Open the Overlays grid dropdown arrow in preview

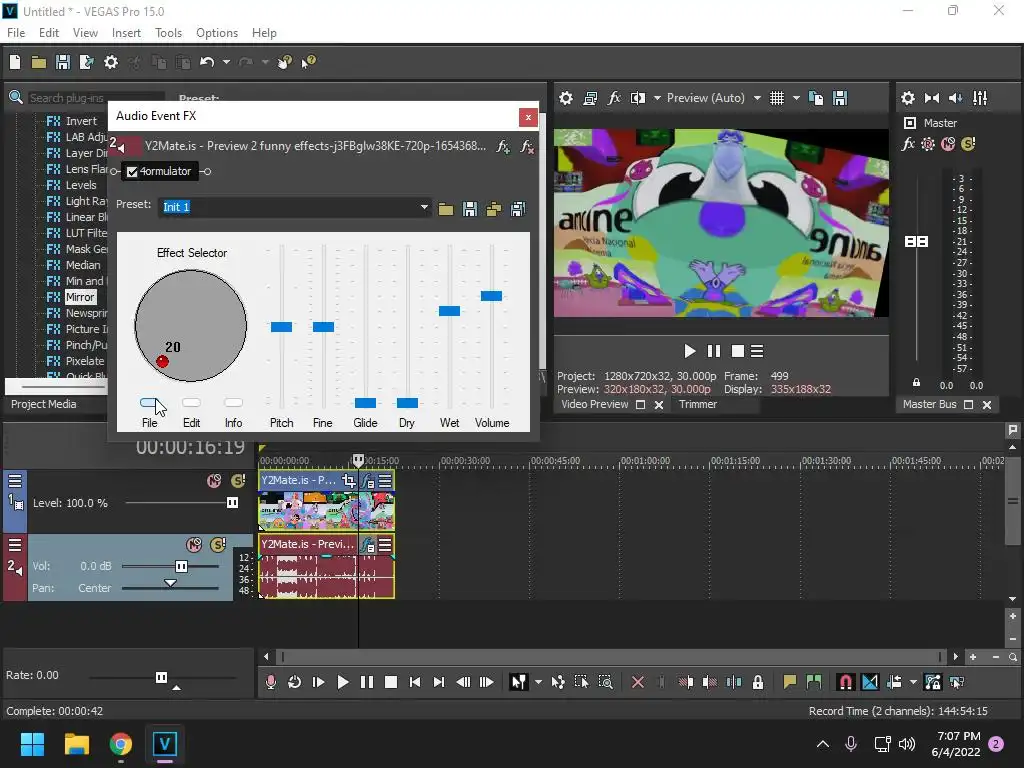coord(796,98)
